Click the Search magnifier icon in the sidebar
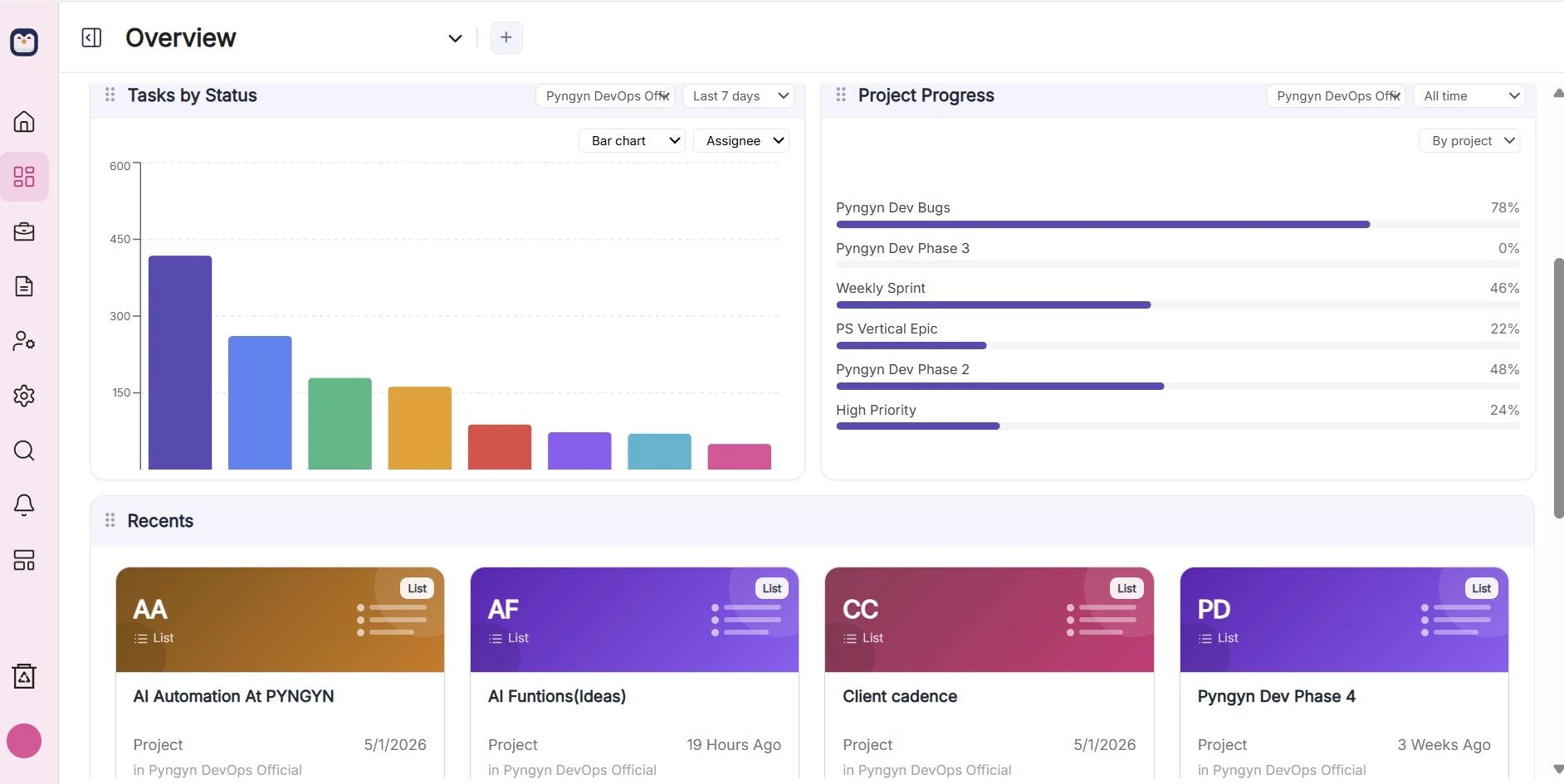1564x784 pixels. point(24,450)
